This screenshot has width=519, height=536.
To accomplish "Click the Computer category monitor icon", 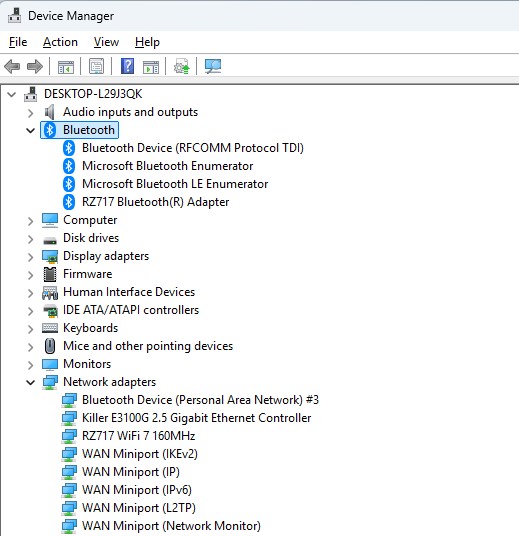I will pos(50,220).
